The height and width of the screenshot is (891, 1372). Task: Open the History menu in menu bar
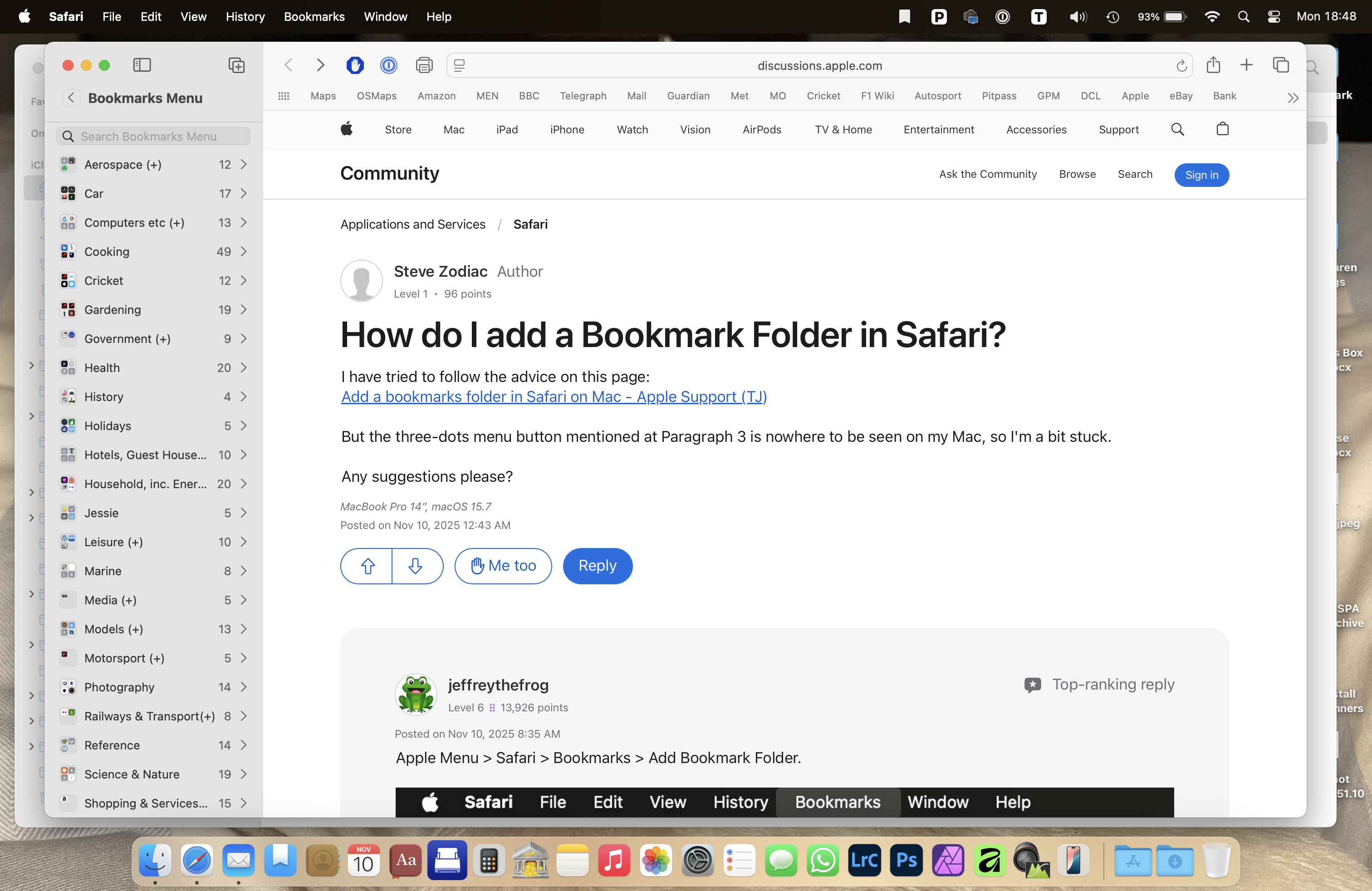[x=245, y=16]
